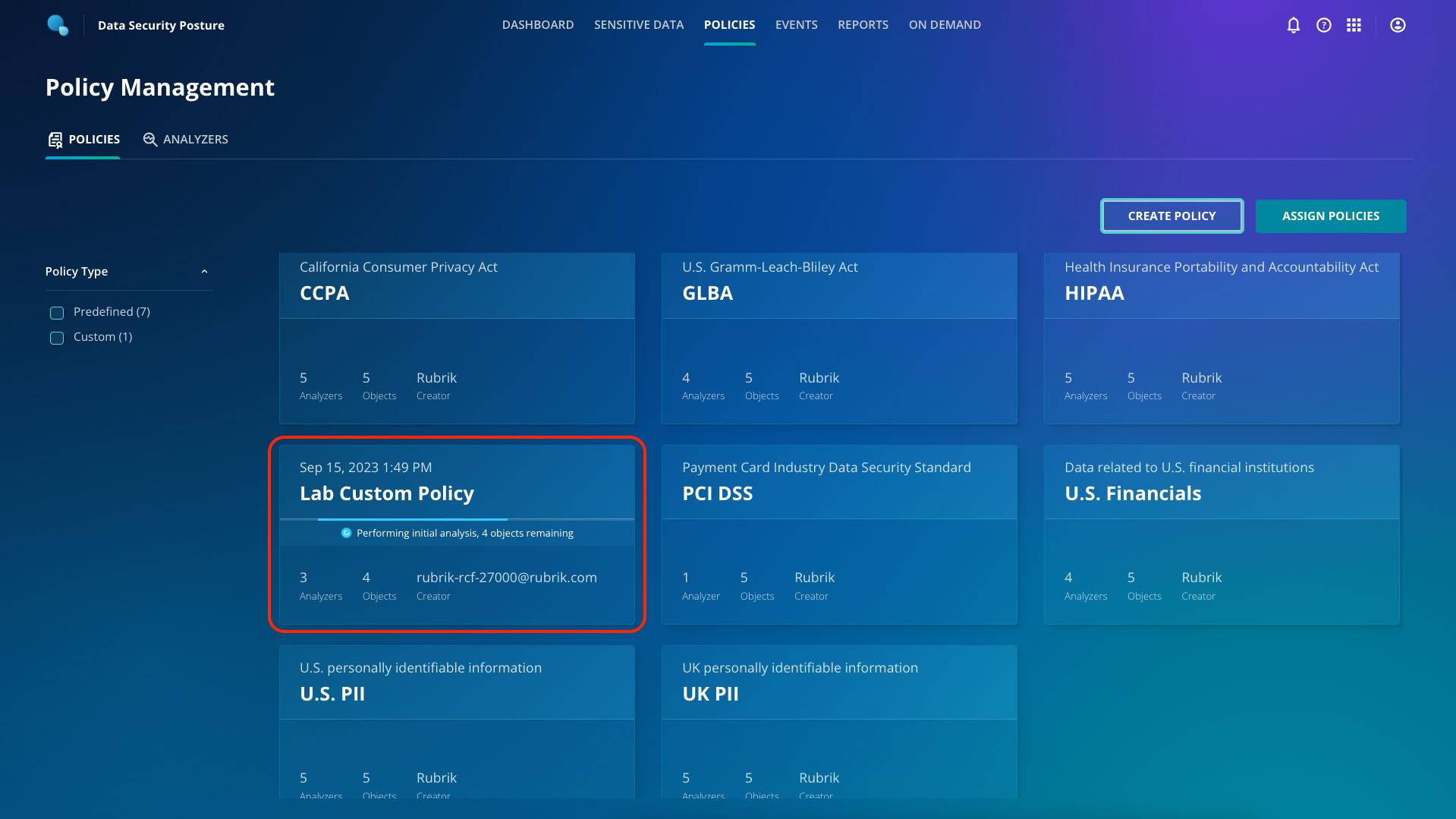
Task: Enable the Custom (1) filter checkbox
Action: [57, 338]
